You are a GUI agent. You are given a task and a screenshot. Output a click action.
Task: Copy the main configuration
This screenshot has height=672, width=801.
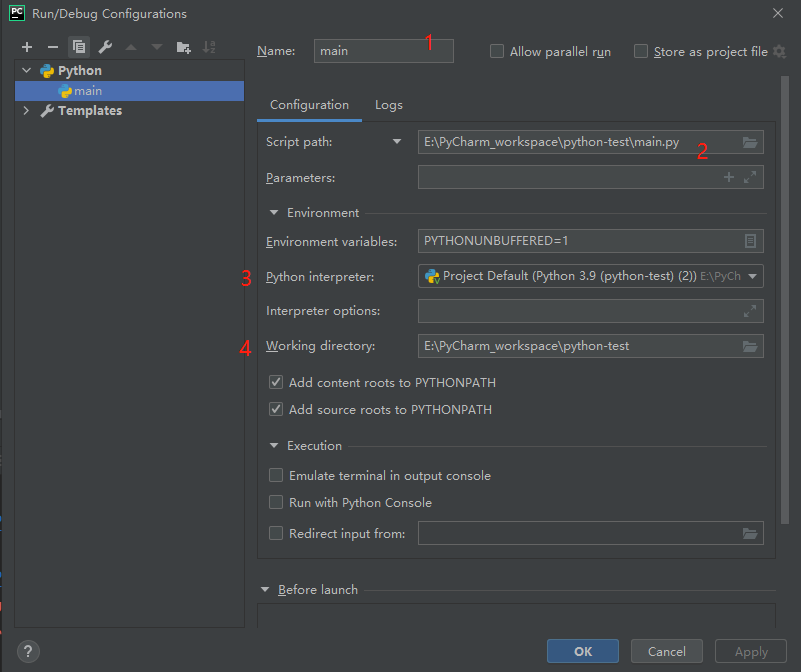pos(78,46)
